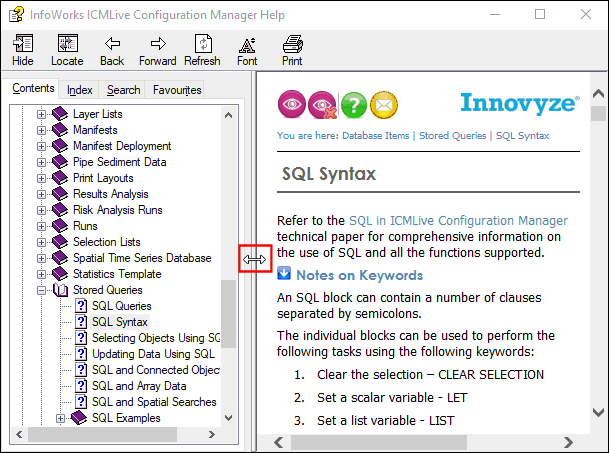The height and width of the screenshot is (453, 609).
Task: Expand the Layer Lists node
Action: (x=41, y=114)
